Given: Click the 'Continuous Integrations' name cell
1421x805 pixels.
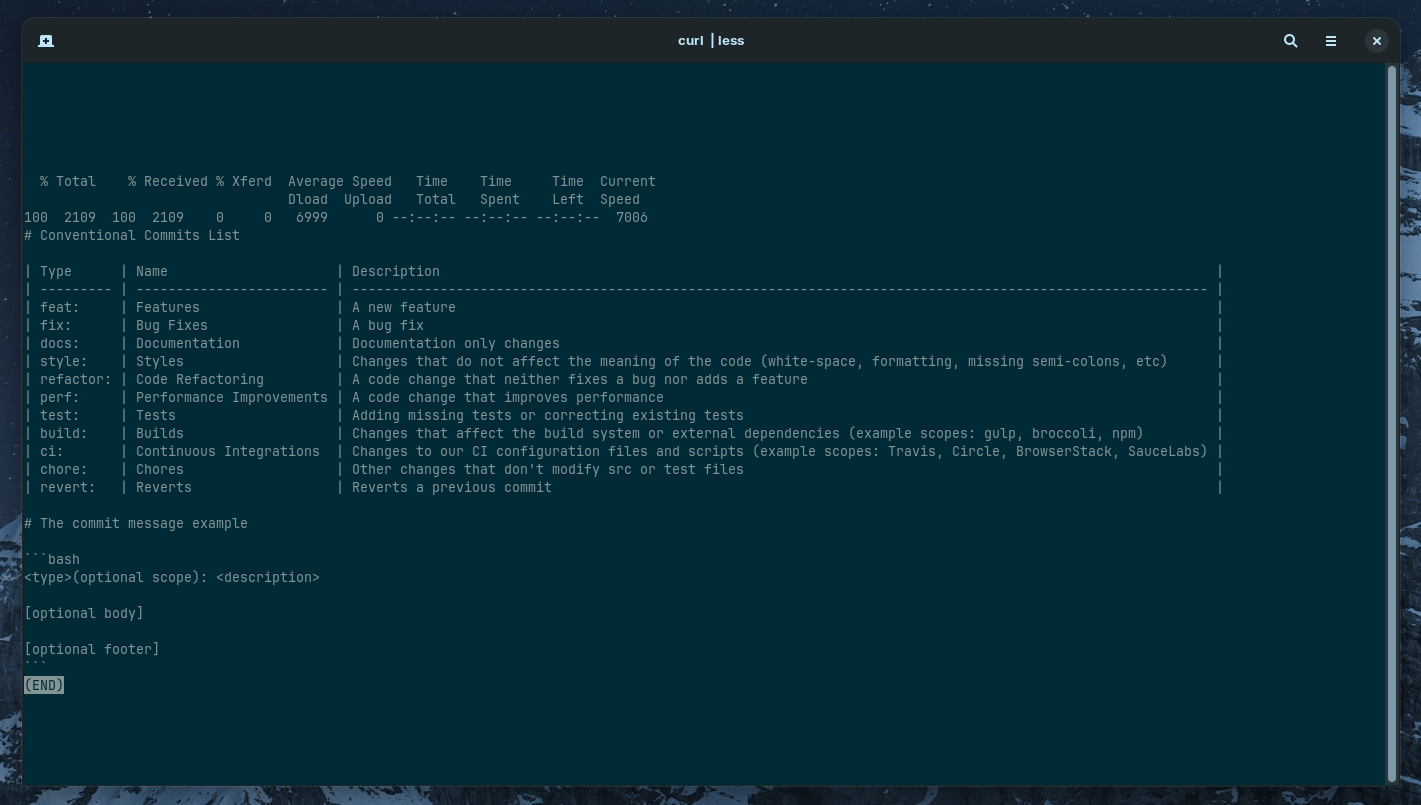Looking at the screenshot, I should [228, 452].
